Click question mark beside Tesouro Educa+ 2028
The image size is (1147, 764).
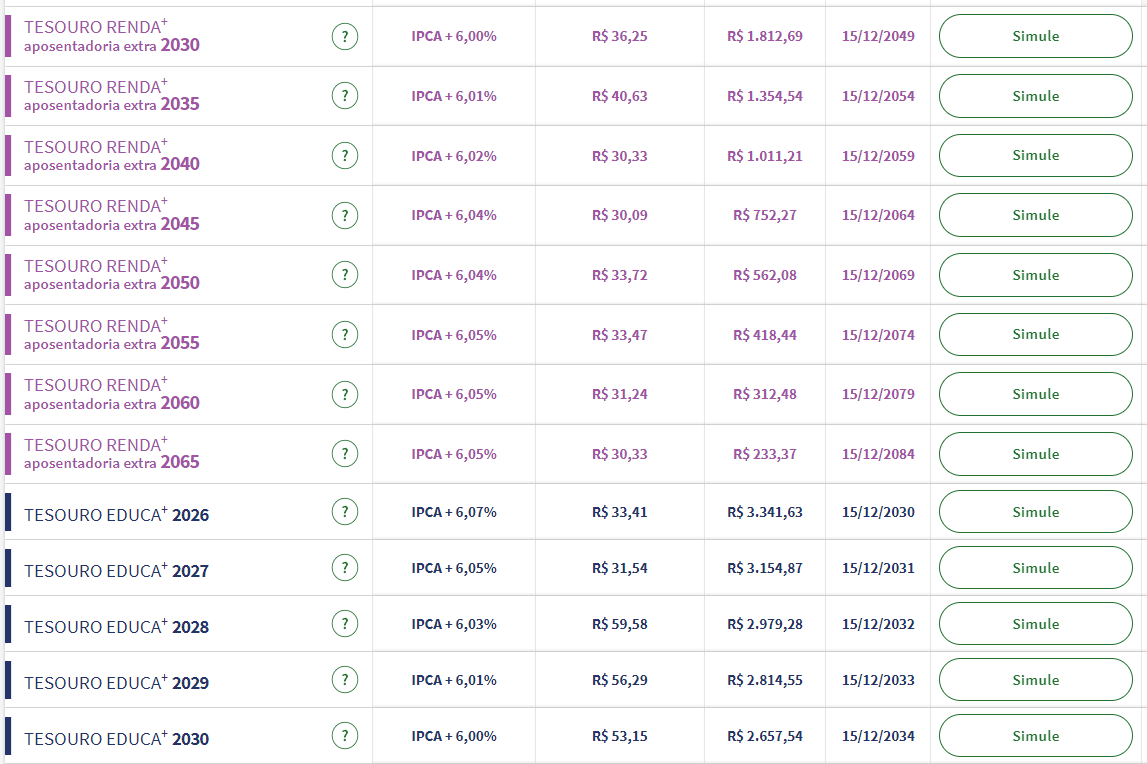coord(344,624)
